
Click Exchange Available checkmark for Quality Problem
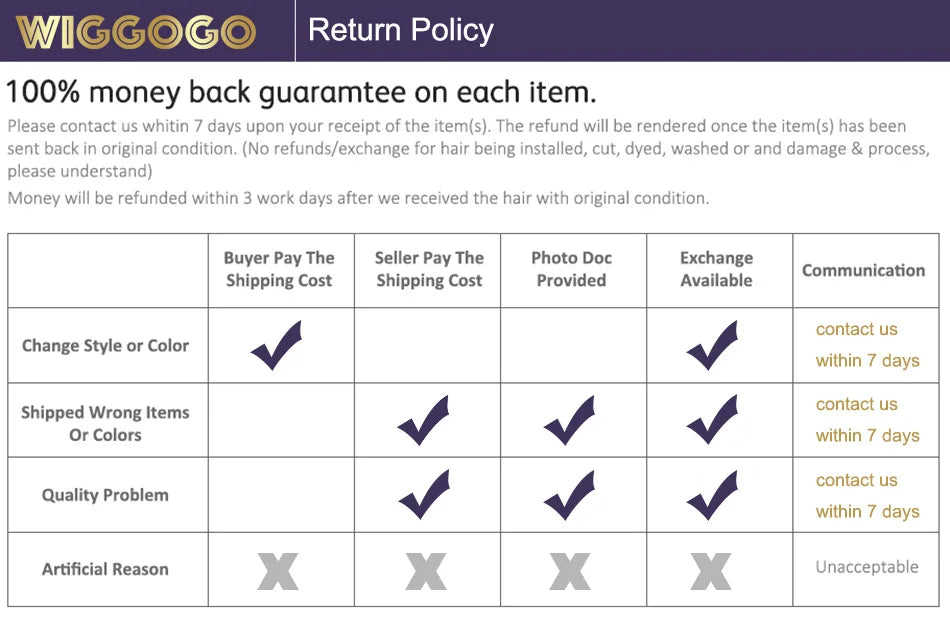[713, 496]
